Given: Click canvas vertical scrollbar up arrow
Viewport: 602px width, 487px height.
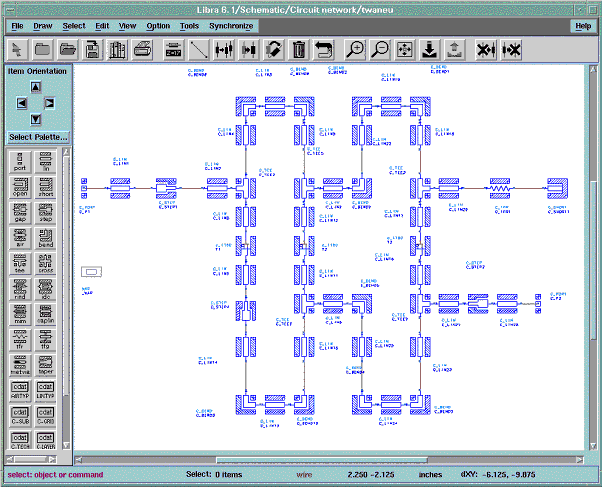Looking at the screenshot, I should (x=593, y=70).
